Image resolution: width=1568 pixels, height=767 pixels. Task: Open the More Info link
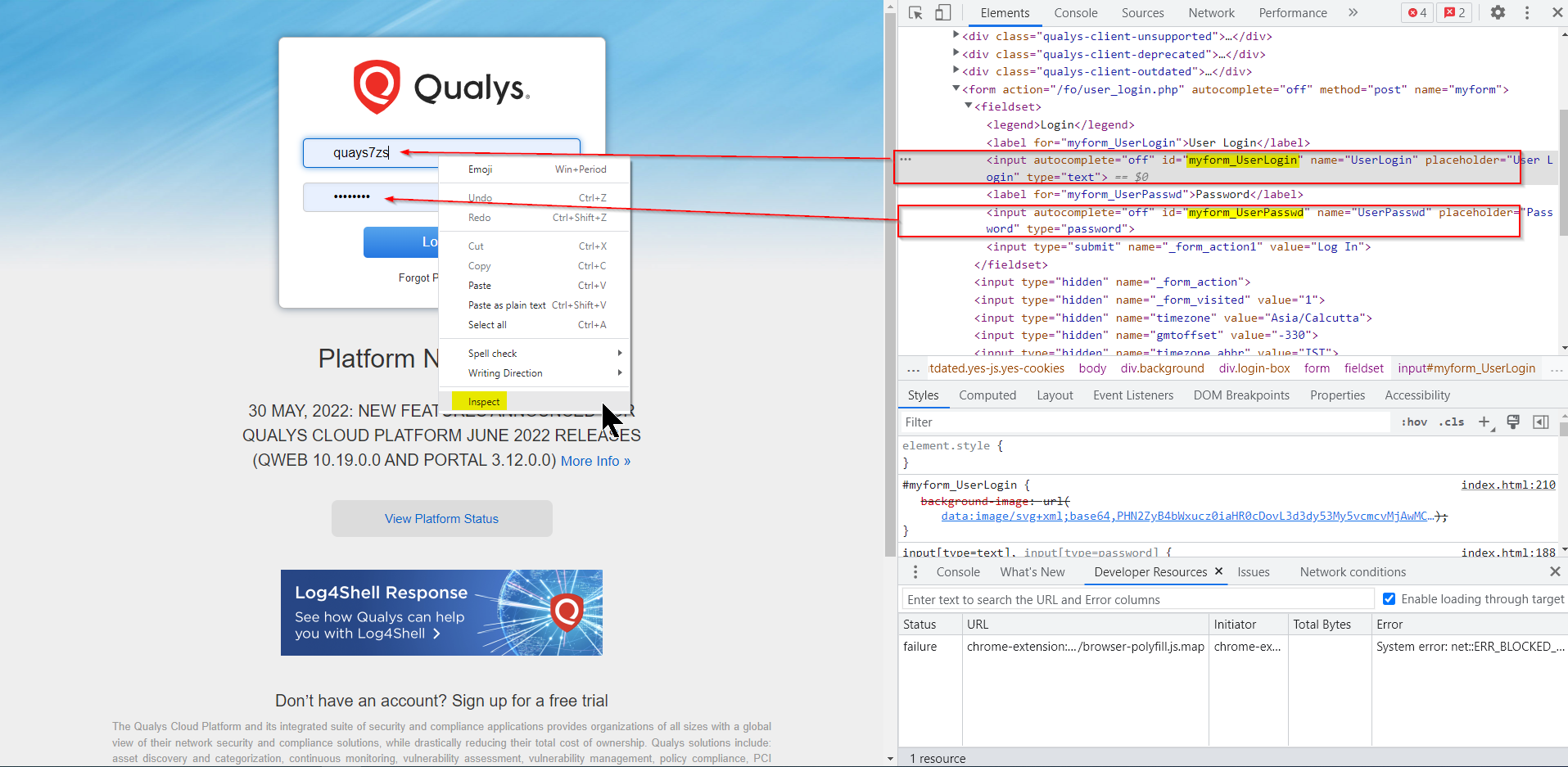595,461
